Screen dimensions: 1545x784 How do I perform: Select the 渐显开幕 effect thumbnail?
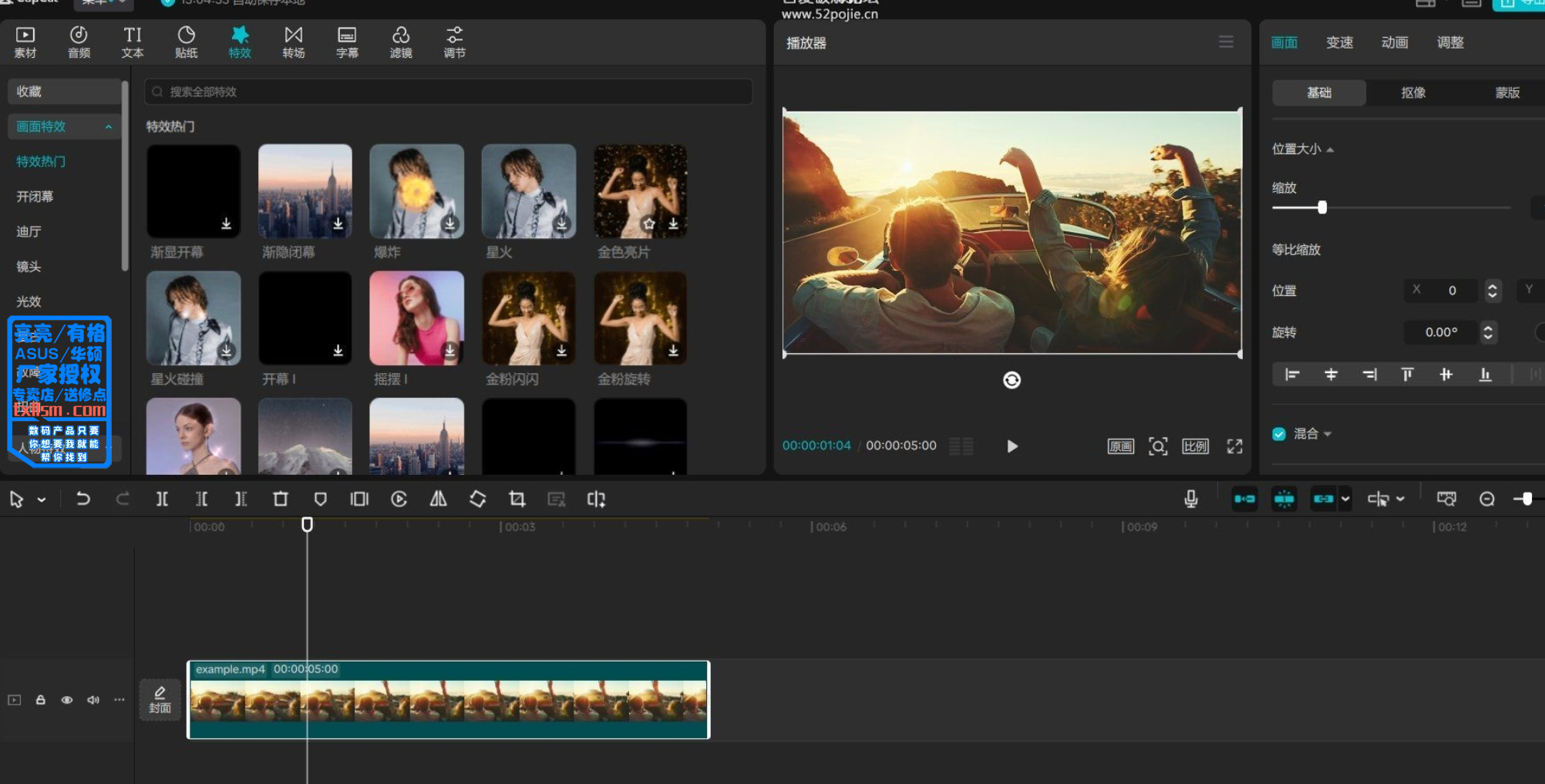[194, 191]
